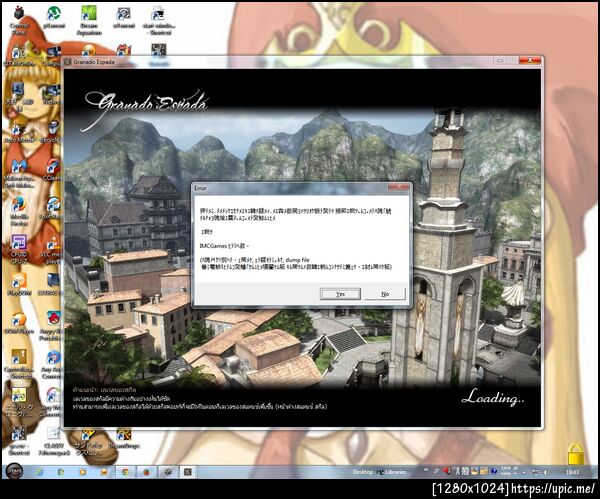Open the Mozilla Firefox desktop shortcut
The height and width of the screenshot is (499, 600).
coord(19,210)
